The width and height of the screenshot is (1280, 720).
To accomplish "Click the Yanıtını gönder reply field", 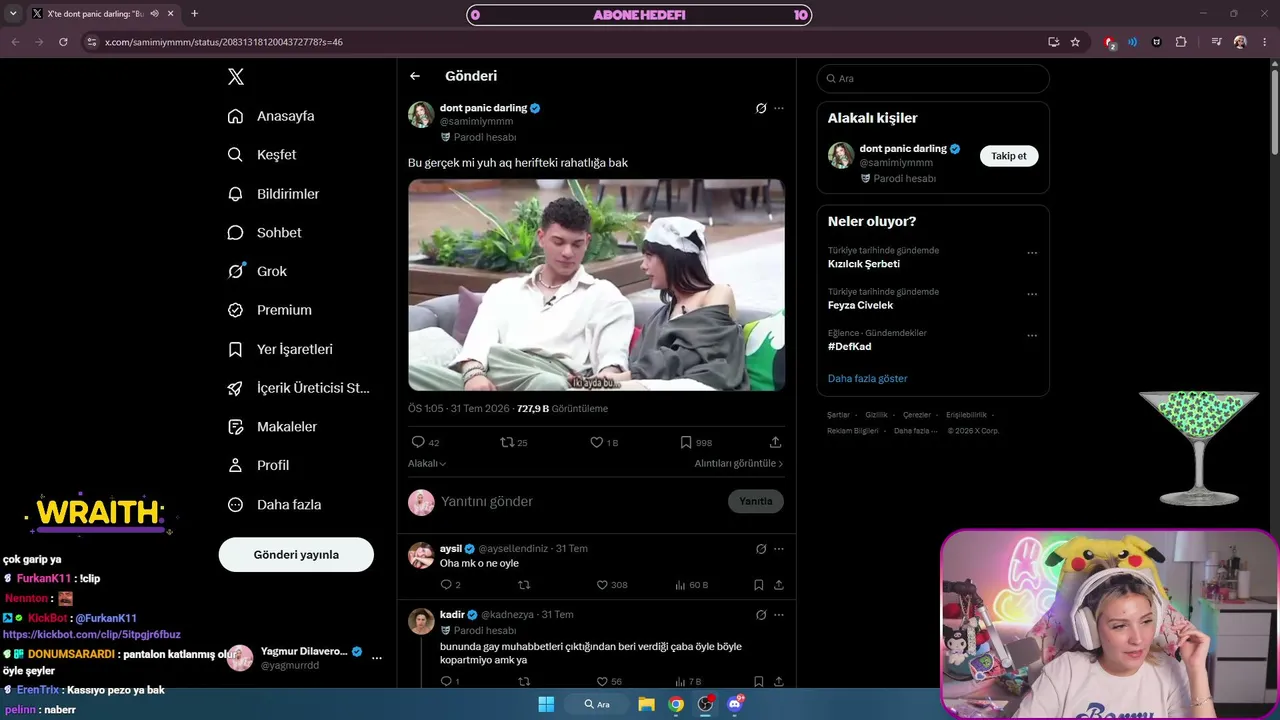I will click(x=580, y=501).
